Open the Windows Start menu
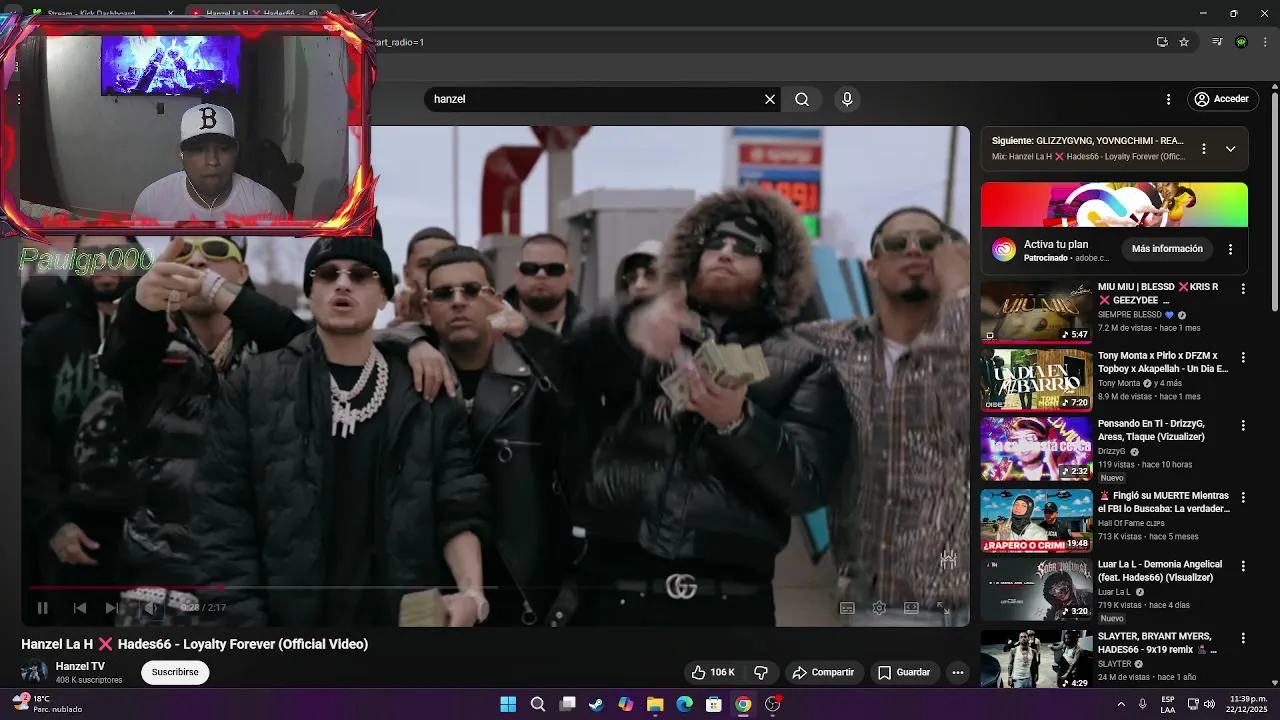This screenshot has width=1280, height=720. pos(508,704)
